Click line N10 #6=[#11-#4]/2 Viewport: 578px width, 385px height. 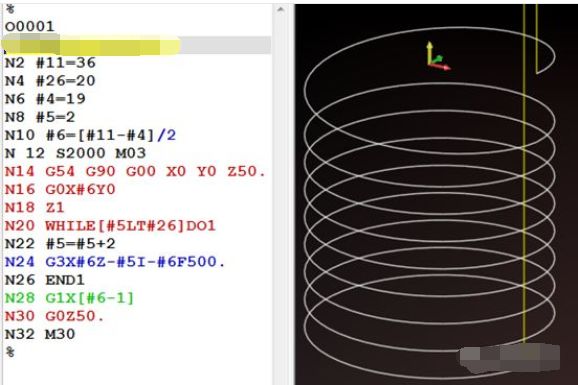[x=90, y=135]
